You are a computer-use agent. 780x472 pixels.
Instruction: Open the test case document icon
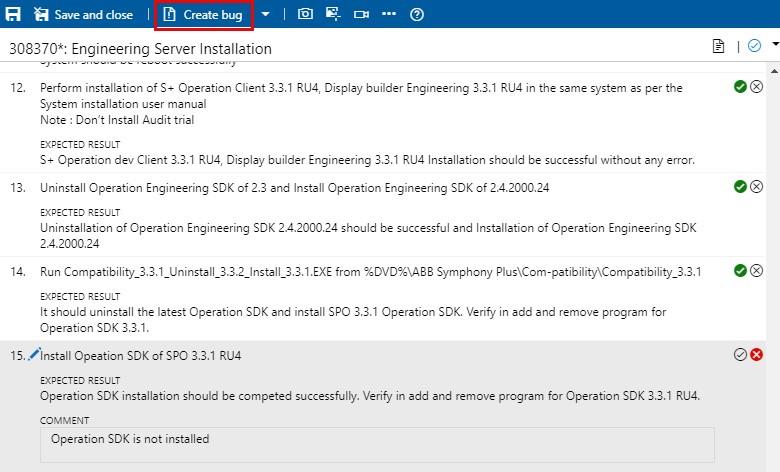[x=718, y=46]
